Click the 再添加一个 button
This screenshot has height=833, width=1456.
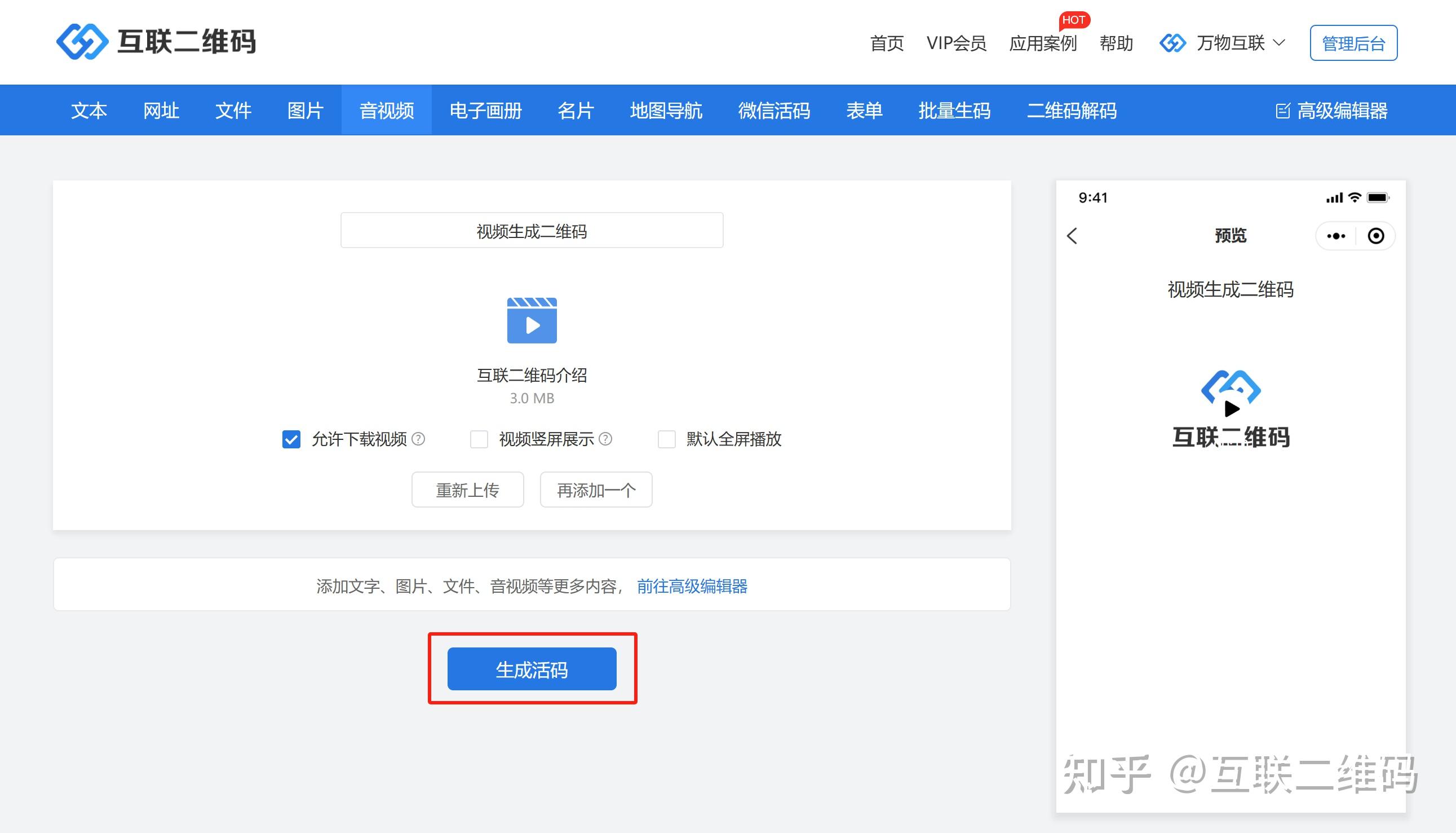pyautogui.click(x=596, y=490)
